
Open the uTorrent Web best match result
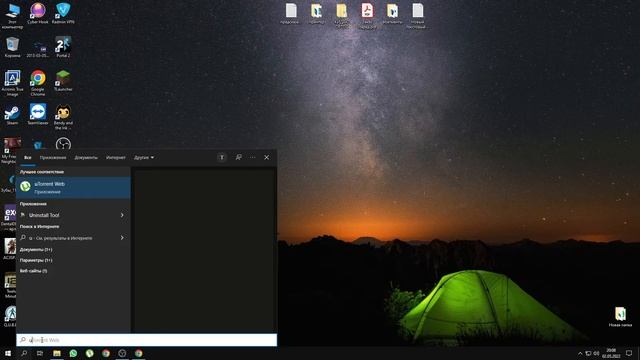[x=73, y=187]
